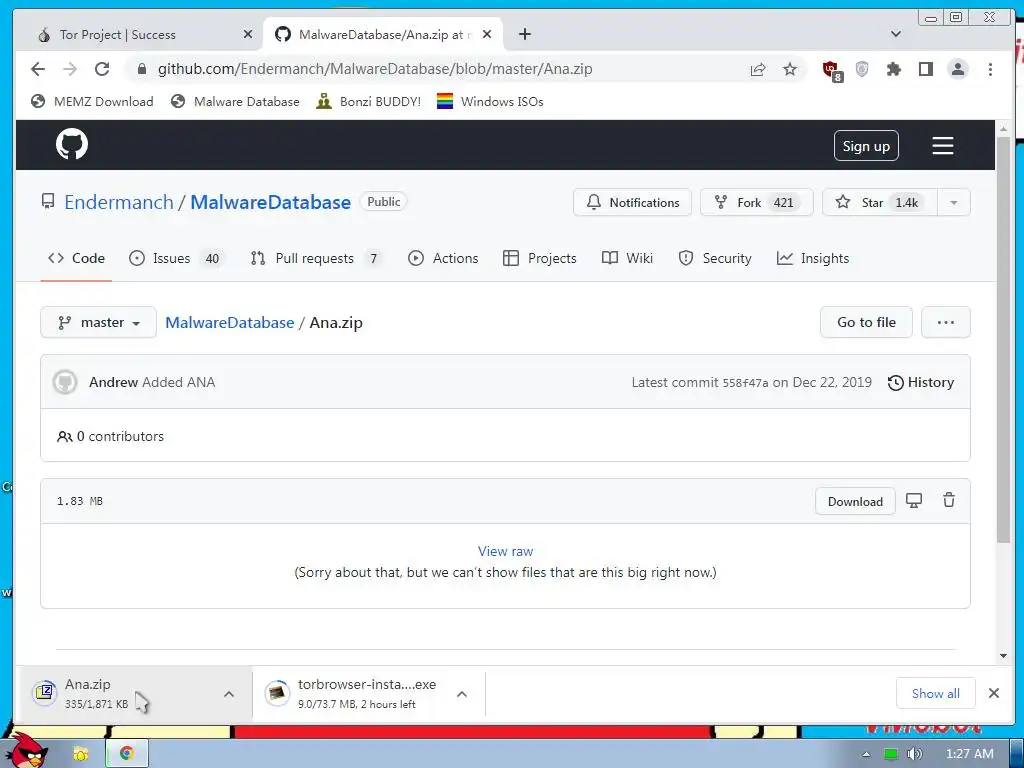The height and width of the screenshot is (768, 1024).
Task: Click the Go to file button
Action: coord(866,322)
